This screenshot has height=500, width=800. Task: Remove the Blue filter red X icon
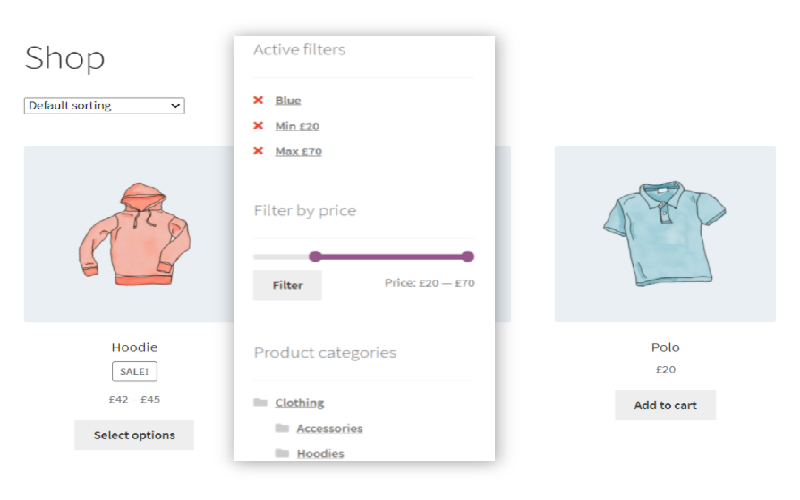coord(258,100)
